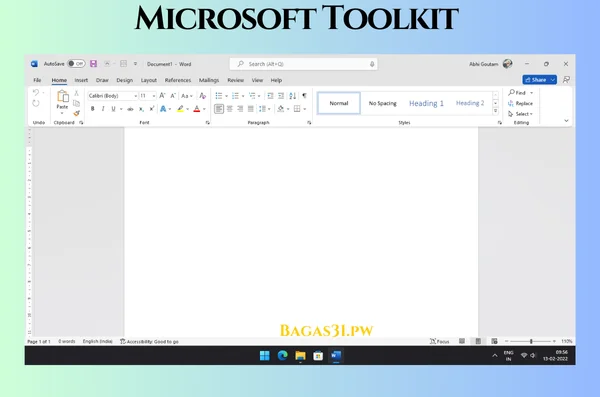Toggle Strikethrough formatting

tap(130, 109)
